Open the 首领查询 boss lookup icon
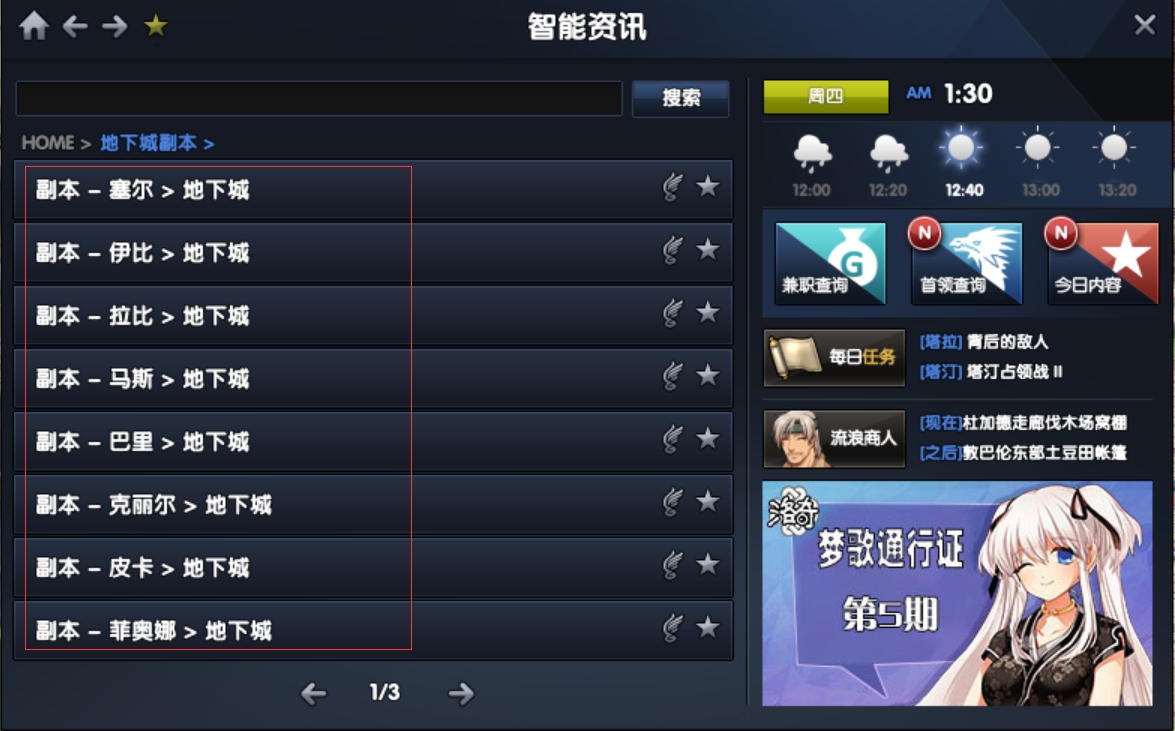 (967, 263)
